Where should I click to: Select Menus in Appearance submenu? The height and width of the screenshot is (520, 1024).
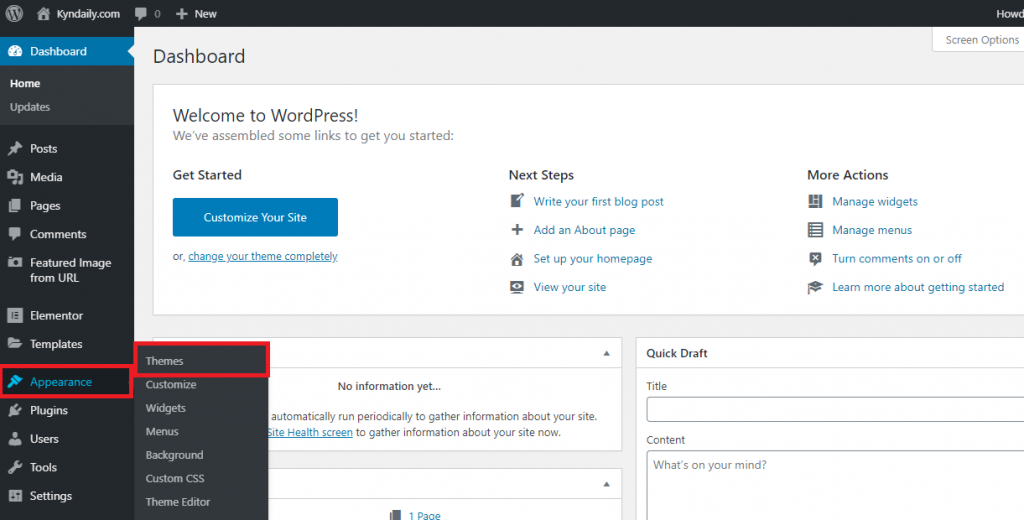click(x=162, y=432)
